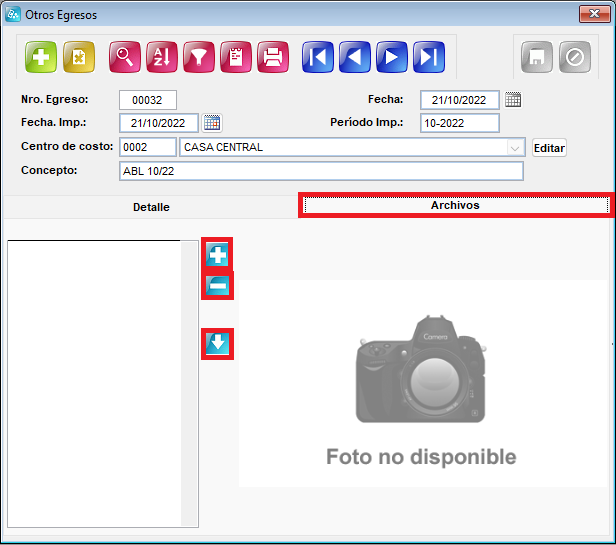This screenshot has width=616, height=545.
Task: Click the Concepto field containing ABL 10/22
Action: pyautogui.click(x=321, y=171)
